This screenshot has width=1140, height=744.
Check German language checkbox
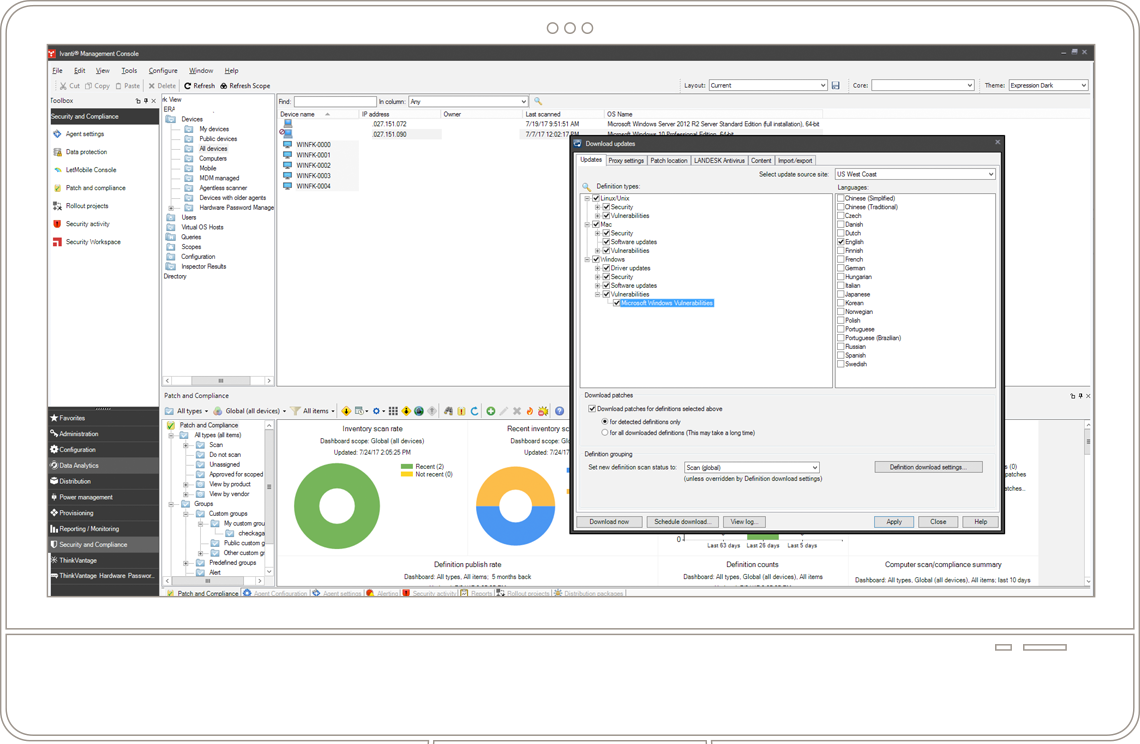840,268
